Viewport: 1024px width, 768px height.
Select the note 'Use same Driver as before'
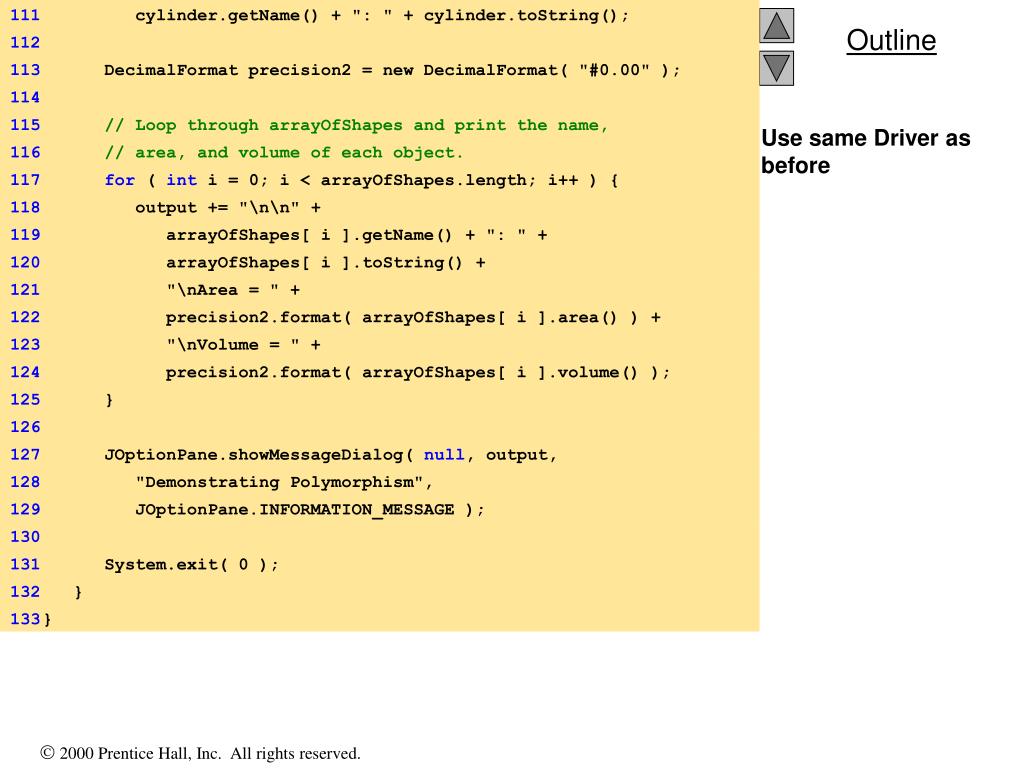pos(866,152)
